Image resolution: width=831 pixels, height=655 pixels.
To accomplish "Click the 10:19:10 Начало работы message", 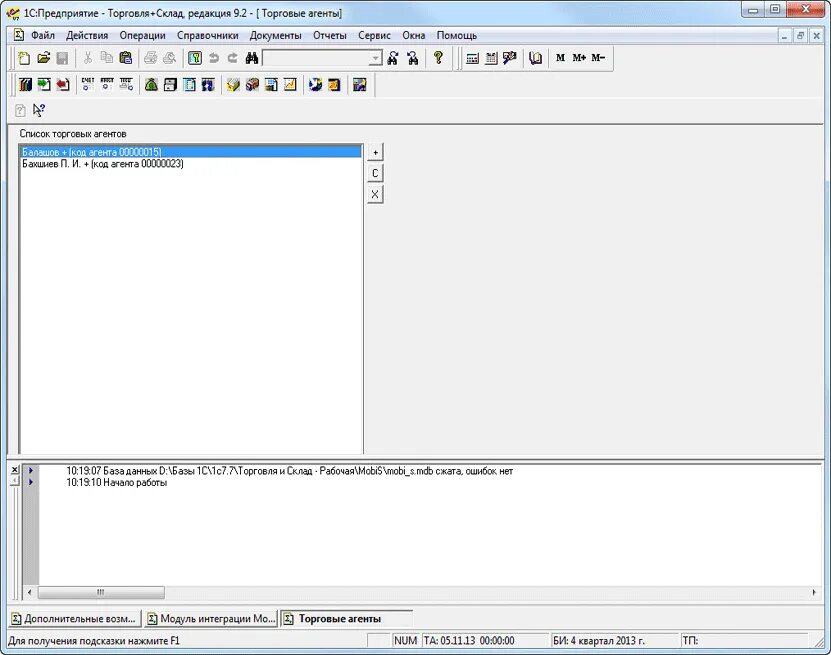I will 117,482.
